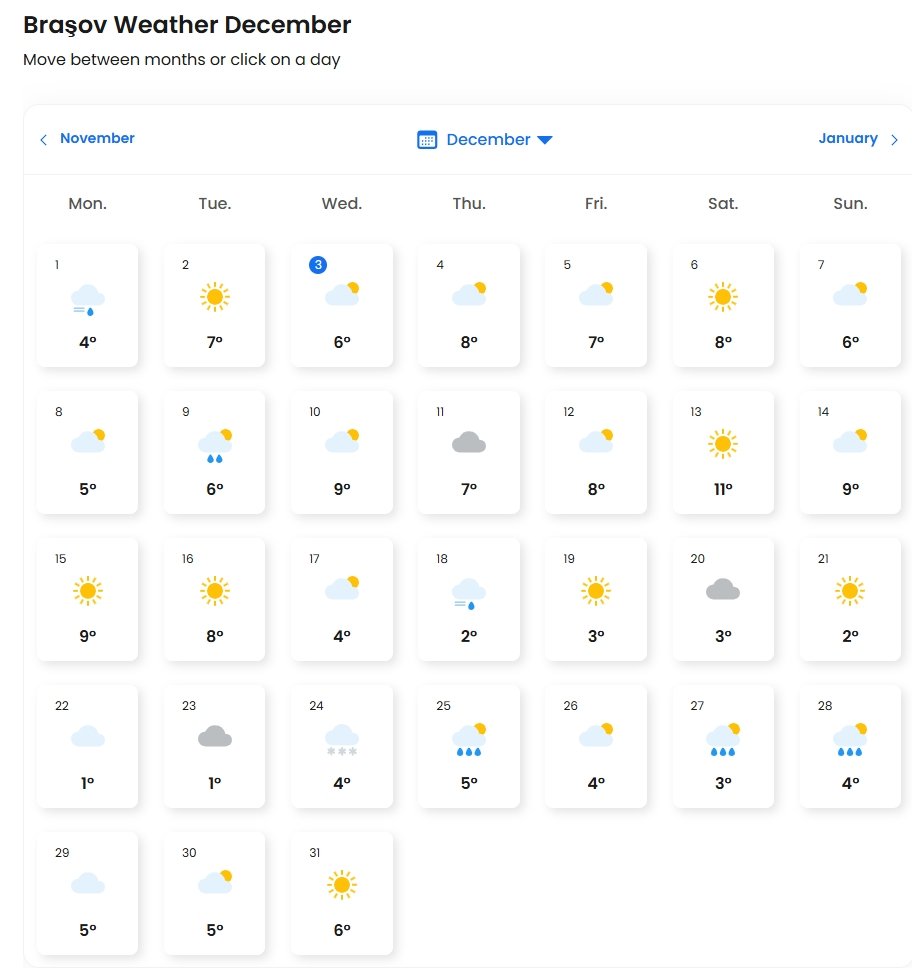Click the heavy rain icon on December 25
912x973 pixels.
tap(469, 740)
